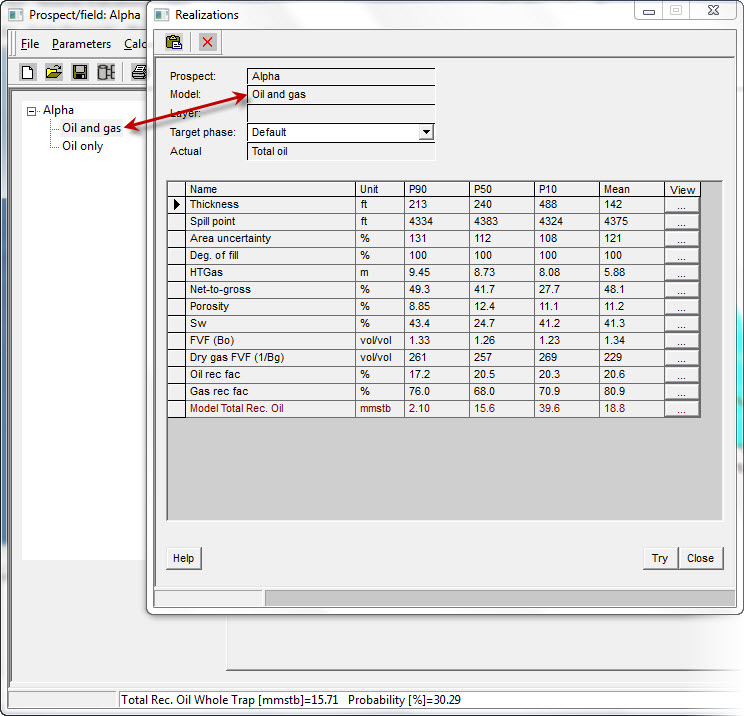Viewport: 744px width, 716px height.
Task: Open View for the Porosity row
Action: 681,307
